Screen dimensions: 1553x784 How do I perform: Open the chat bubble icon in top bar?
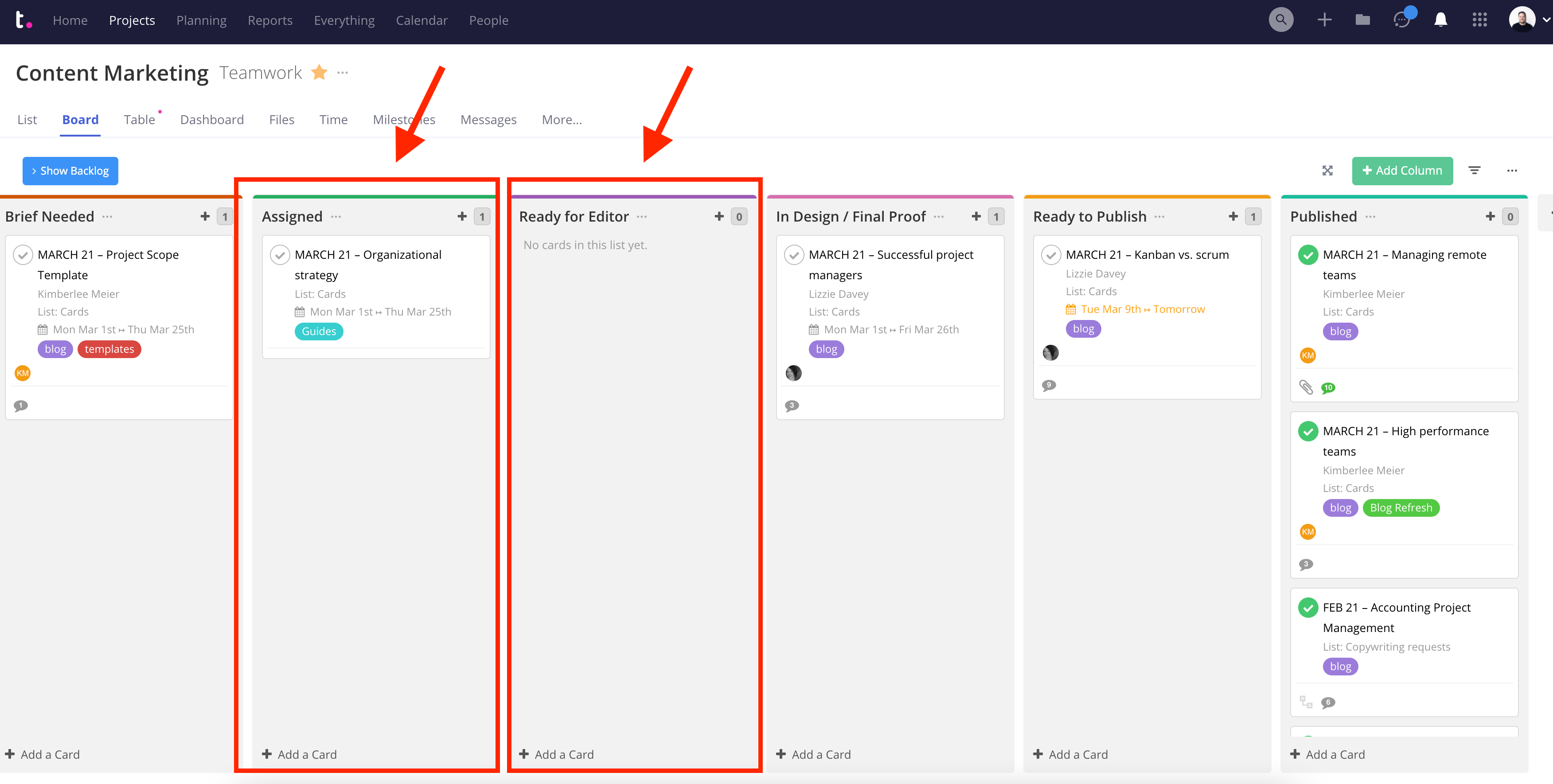click(x=1403, y=20)
